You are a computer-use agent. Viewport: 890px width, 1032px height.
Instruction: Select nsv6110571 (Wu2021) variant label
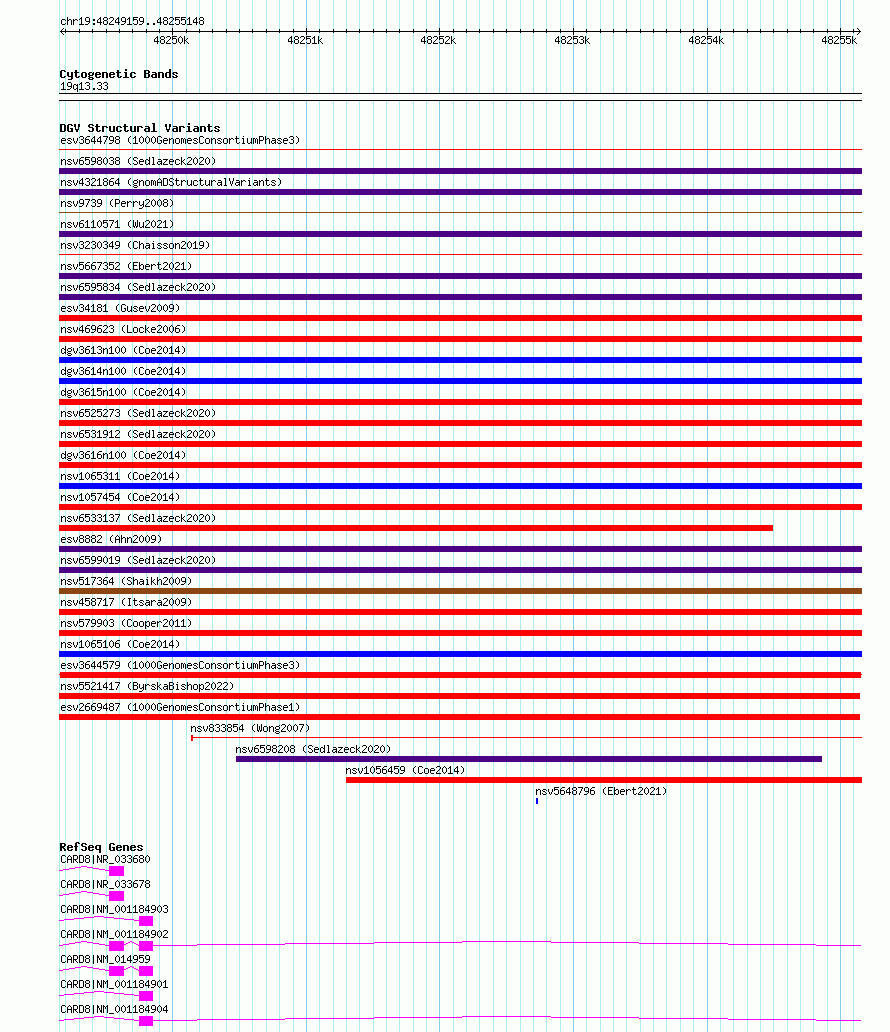click(117, 224)
